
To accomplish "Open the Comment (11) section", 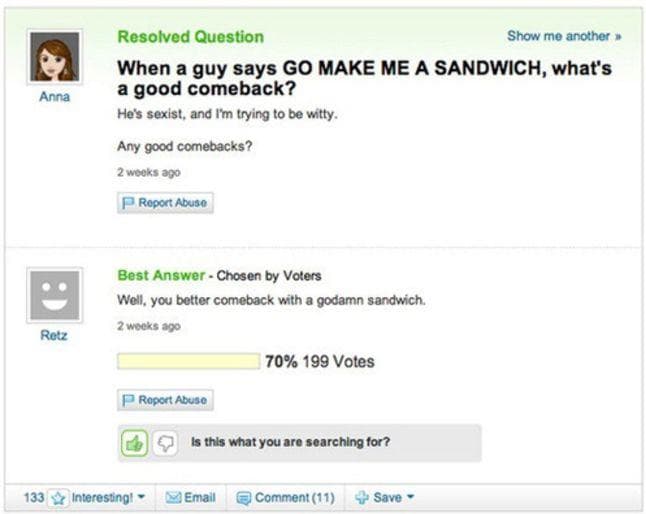I will [292, 498].
